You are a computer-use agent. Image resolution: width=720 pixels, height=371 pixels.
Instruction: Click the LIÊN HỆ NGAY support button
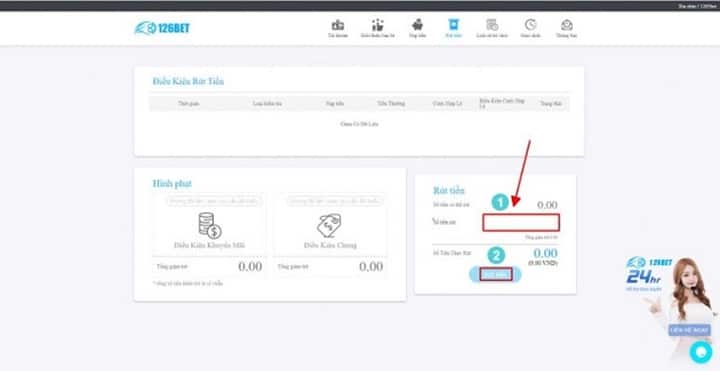coord(689,330)
